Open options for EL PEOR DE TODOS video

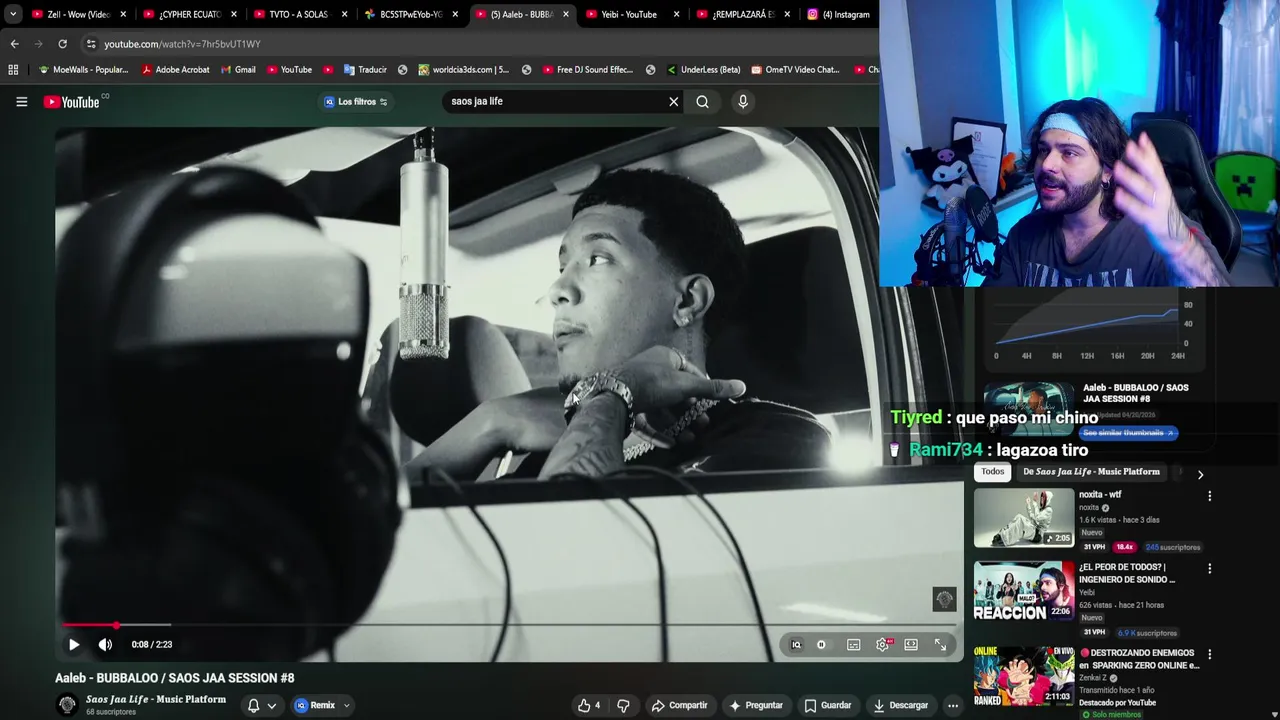1209,569
